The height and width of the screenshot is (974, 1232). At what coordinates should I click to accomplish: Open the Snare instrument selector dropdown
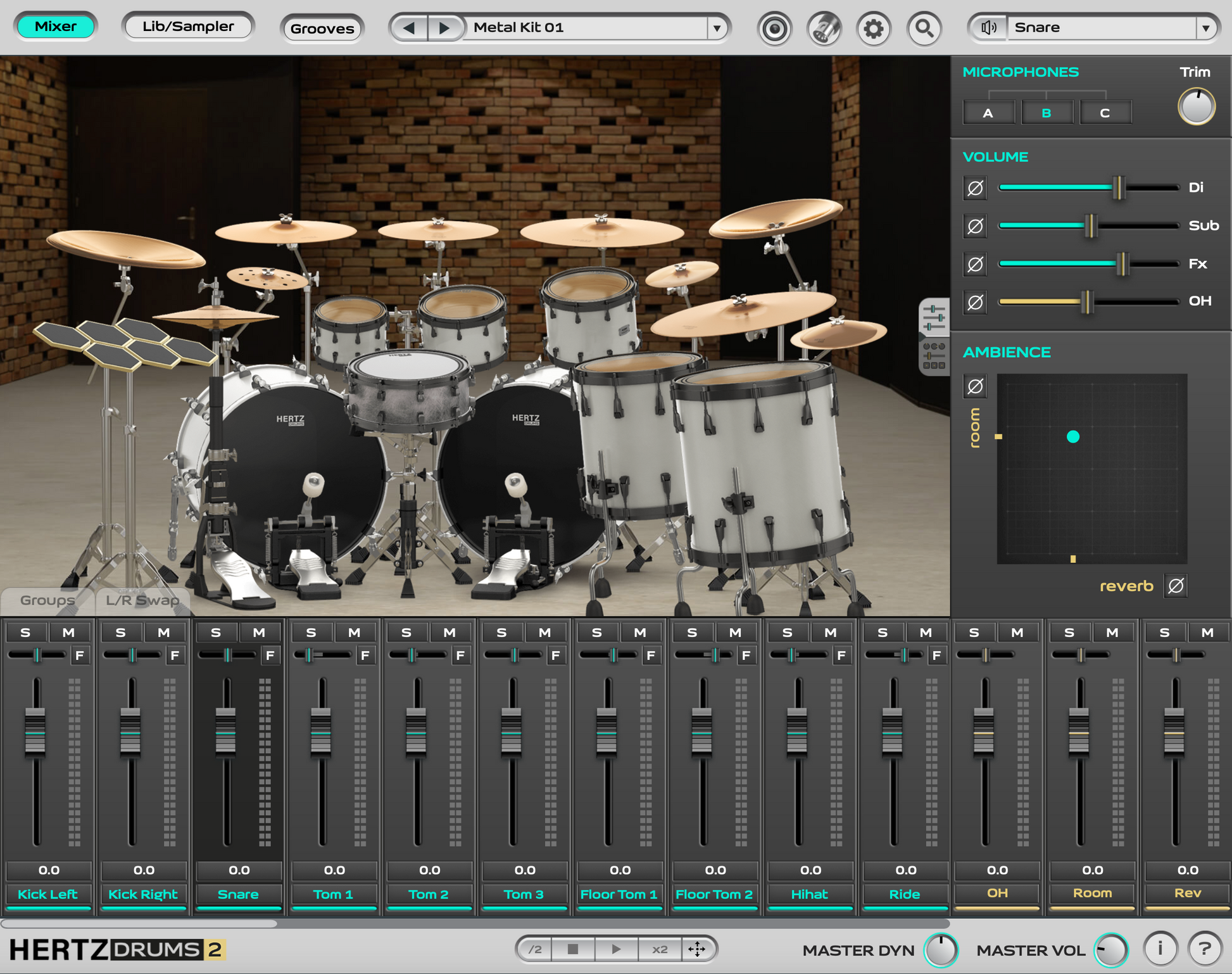[1206, 27]
